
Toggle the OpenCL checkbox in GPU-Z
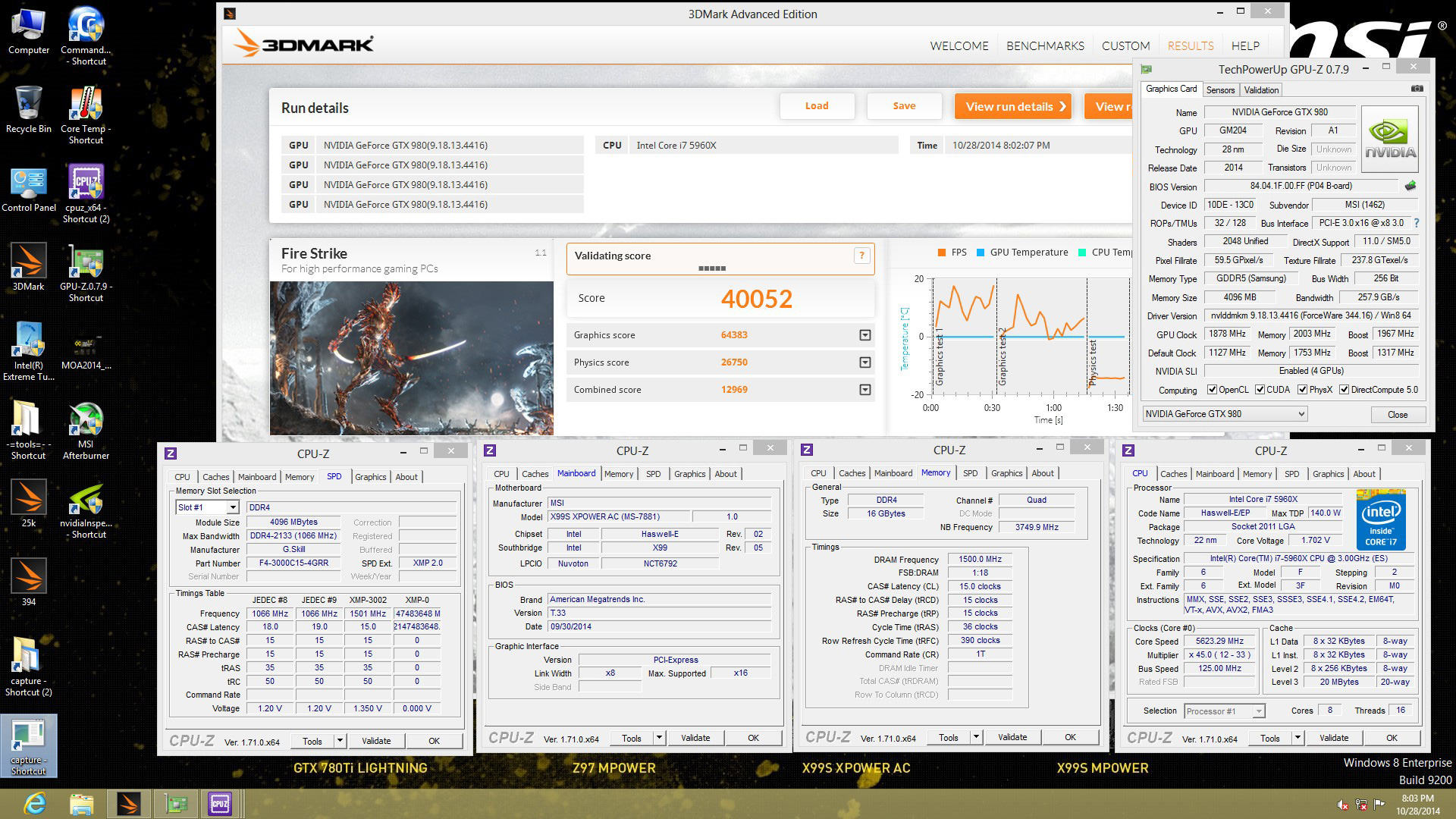(1212, 390)
